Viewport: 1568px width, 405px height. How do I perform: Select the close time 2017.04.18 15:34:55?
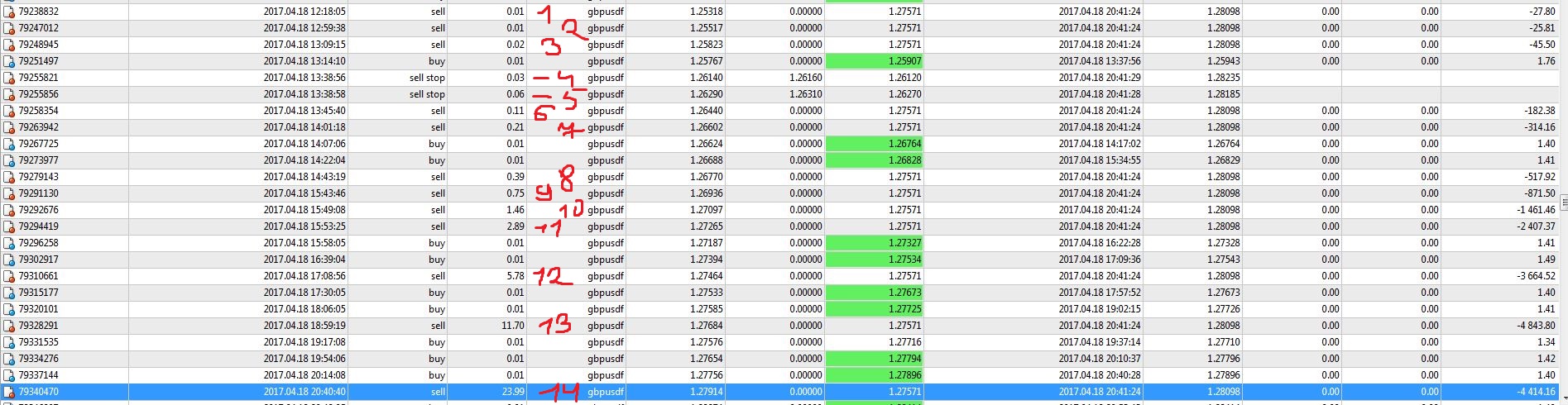pos(1100,160)
